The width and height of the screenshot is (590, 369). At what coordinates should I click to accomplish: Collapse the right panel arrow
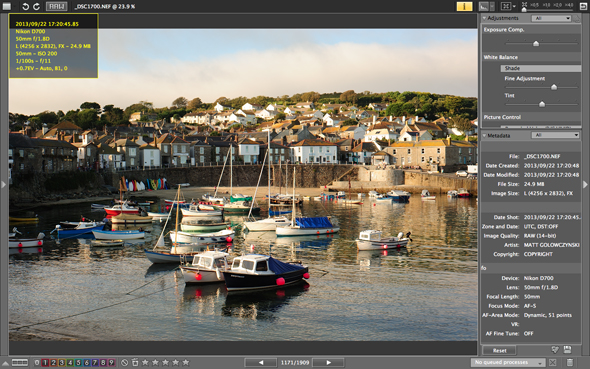pos(585,184)
